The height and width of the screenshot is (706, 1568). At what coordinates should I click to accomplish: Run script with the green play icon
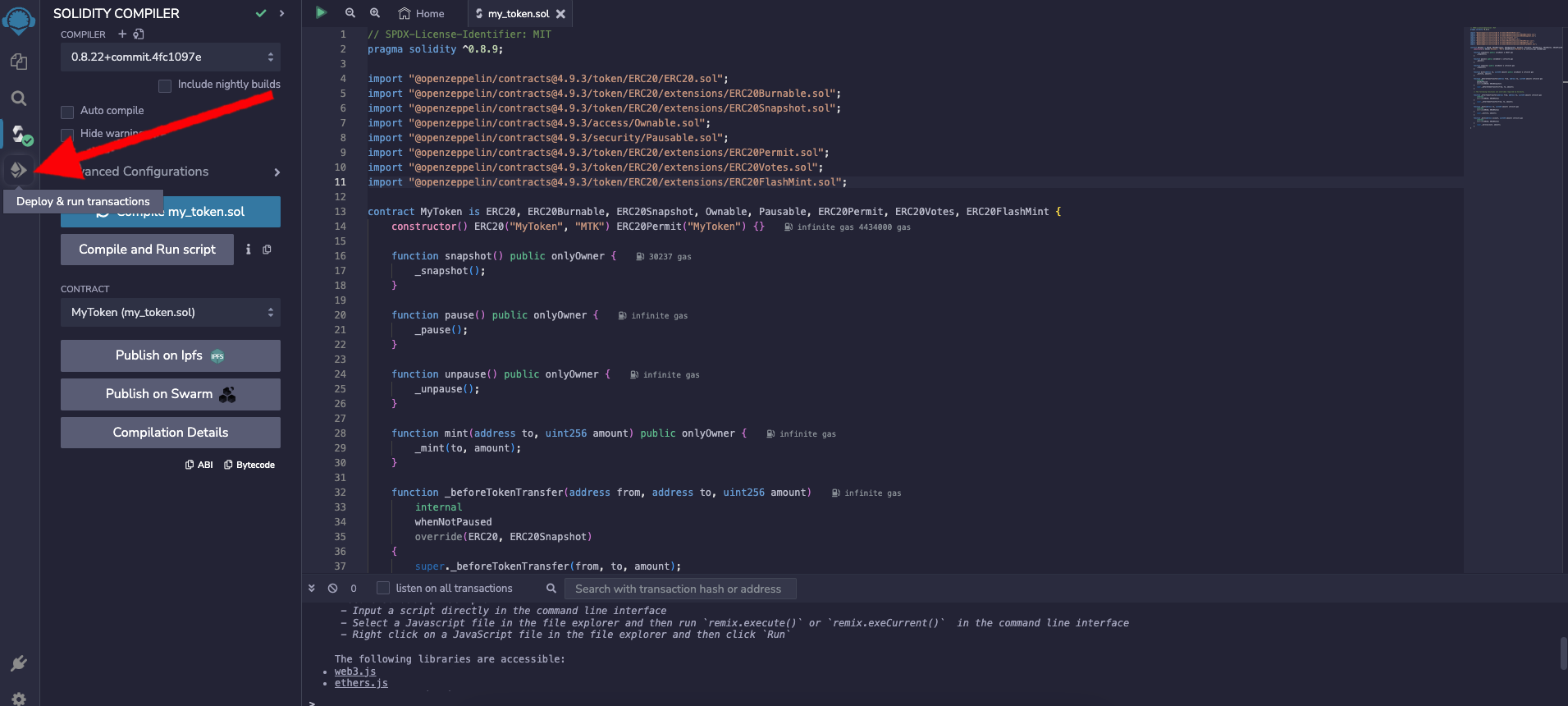(321, 12)
